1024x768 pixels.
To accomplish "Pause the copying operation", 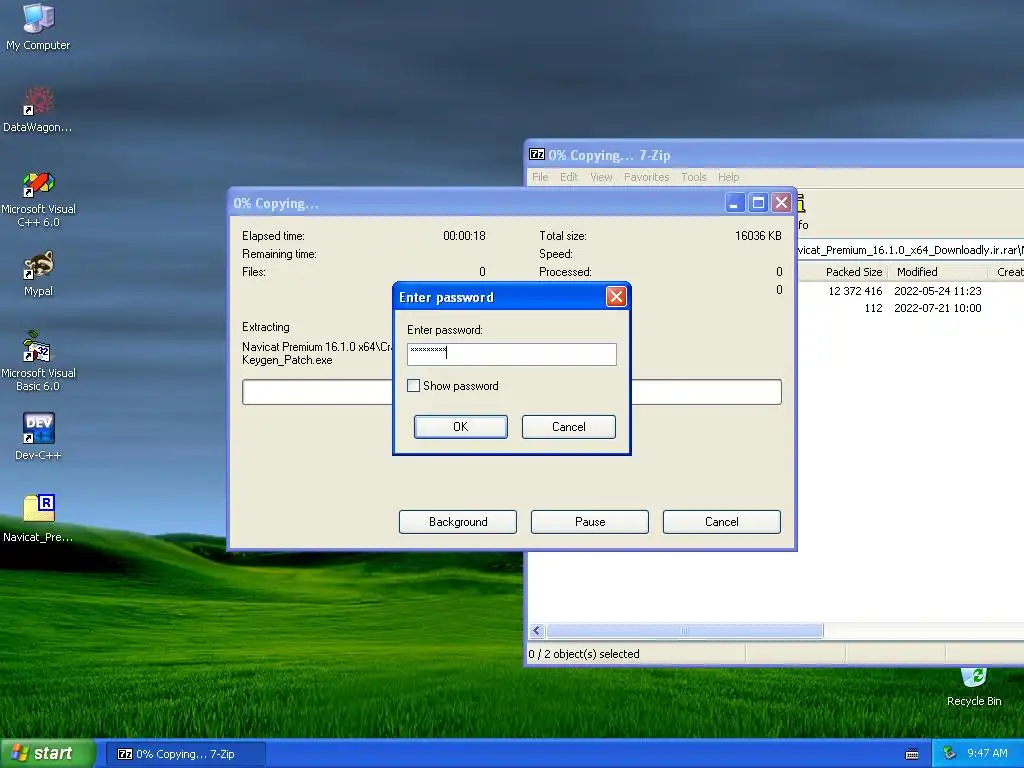I will tap(590, 522).
